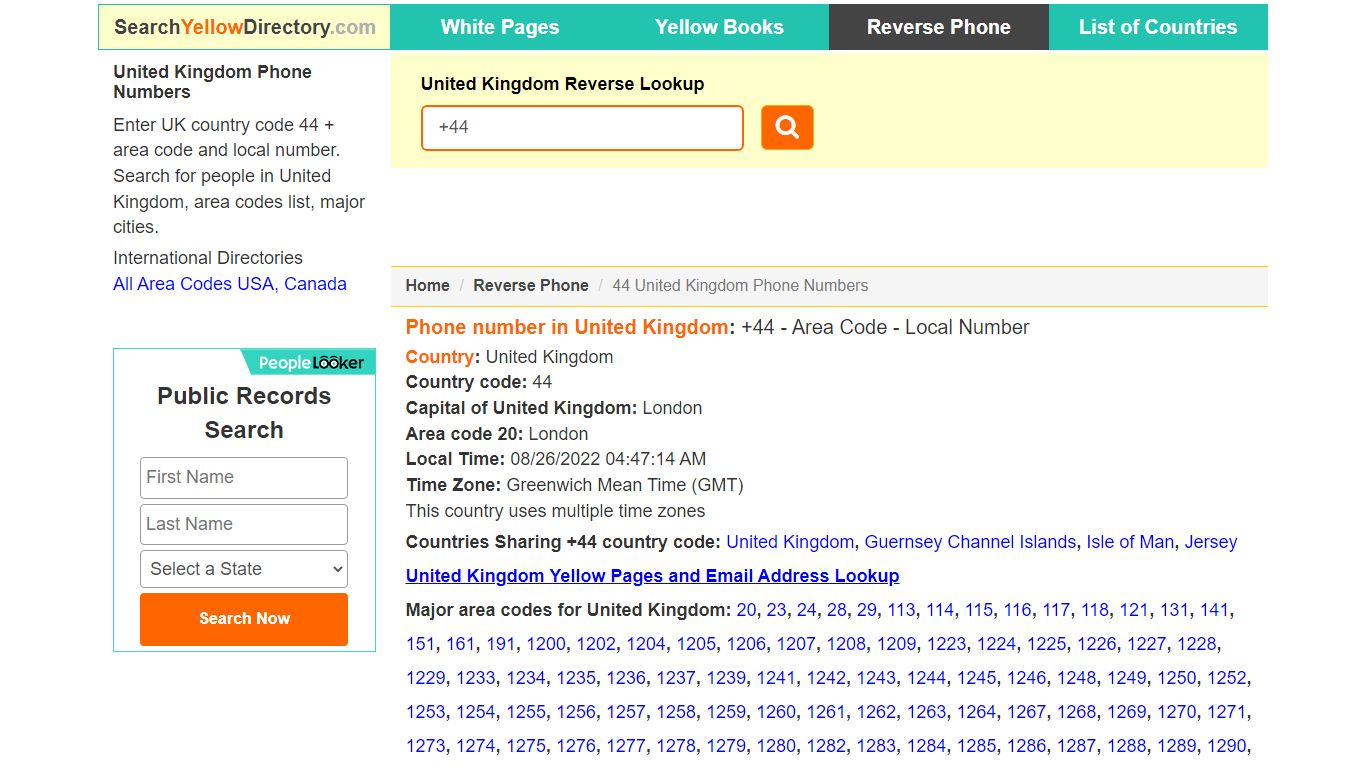Select area code 1202
The image size is (1366, 768).
[x=596, y=644]
